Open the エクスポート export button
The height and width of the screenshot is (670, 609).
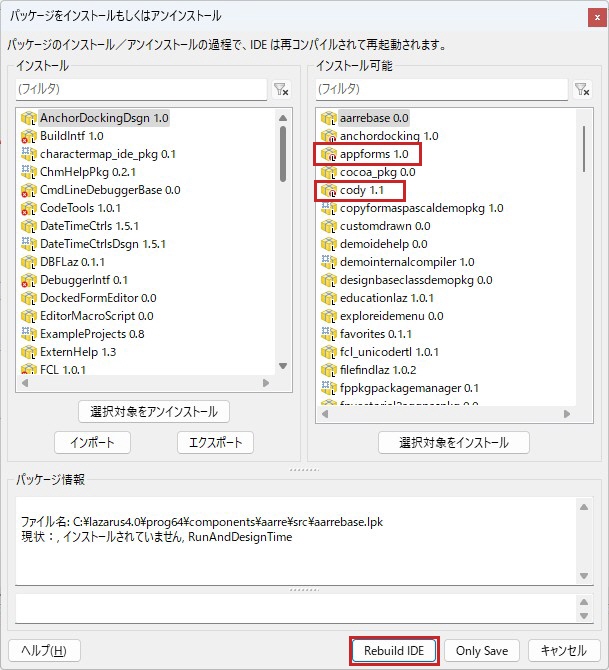215,442
